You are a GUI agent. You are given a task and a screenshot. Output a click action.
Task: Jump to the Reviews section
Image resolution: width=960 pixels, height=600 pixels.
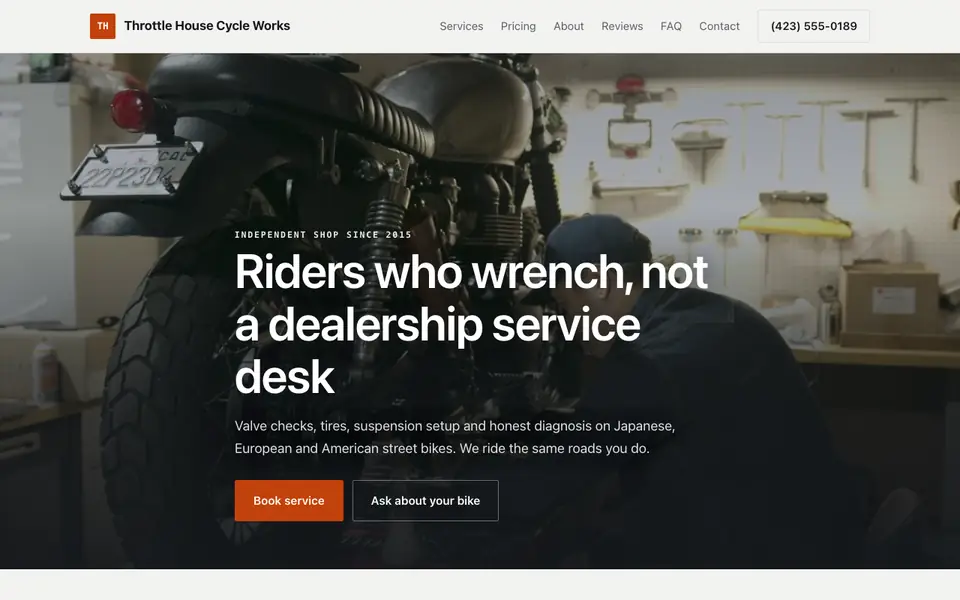coord(621,26)
